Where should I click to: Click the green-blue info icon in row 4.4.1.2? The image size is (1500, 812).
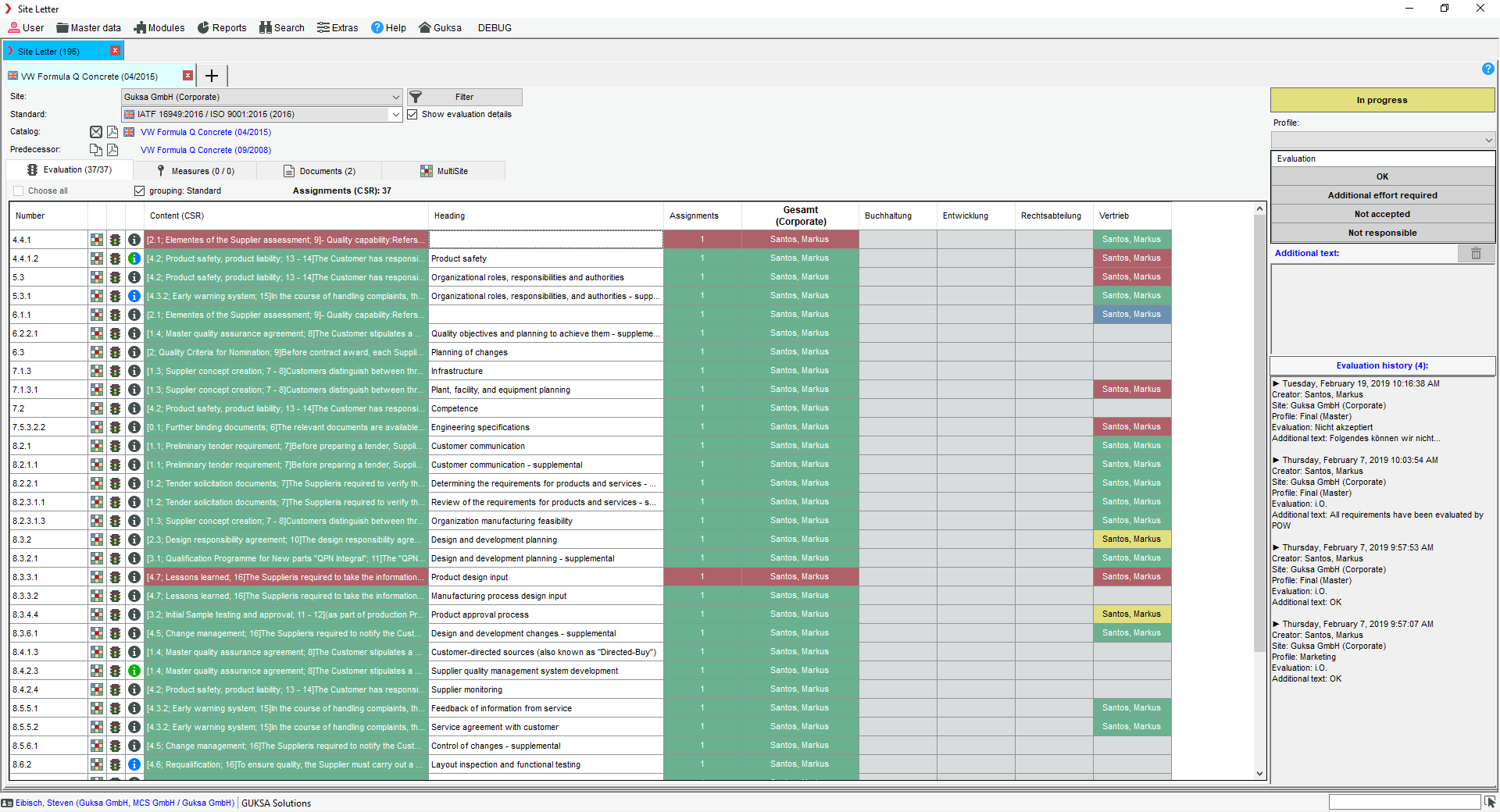click(134, 258)
